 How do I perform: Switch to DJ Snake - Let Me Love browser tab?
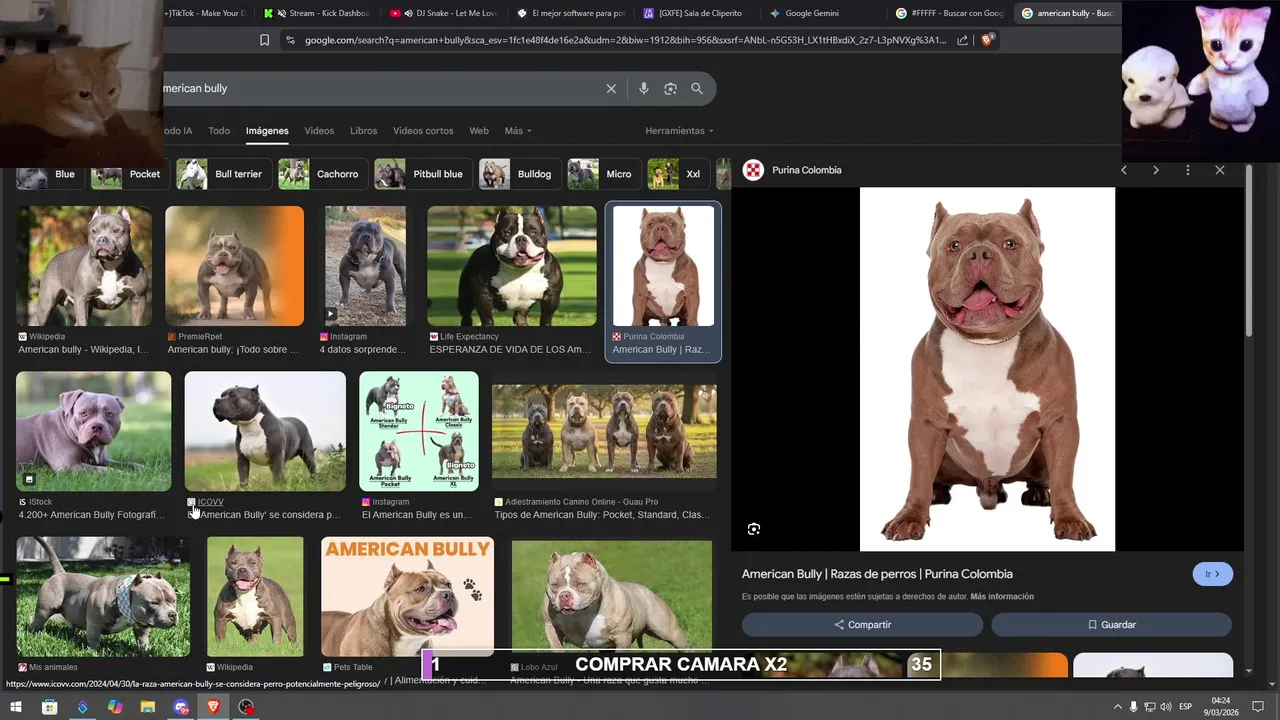pos(445,13)
